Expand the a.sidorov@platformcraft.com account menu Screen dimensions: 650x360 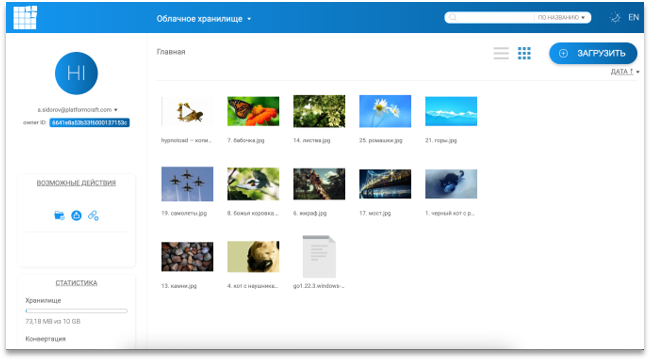point(78,110)
